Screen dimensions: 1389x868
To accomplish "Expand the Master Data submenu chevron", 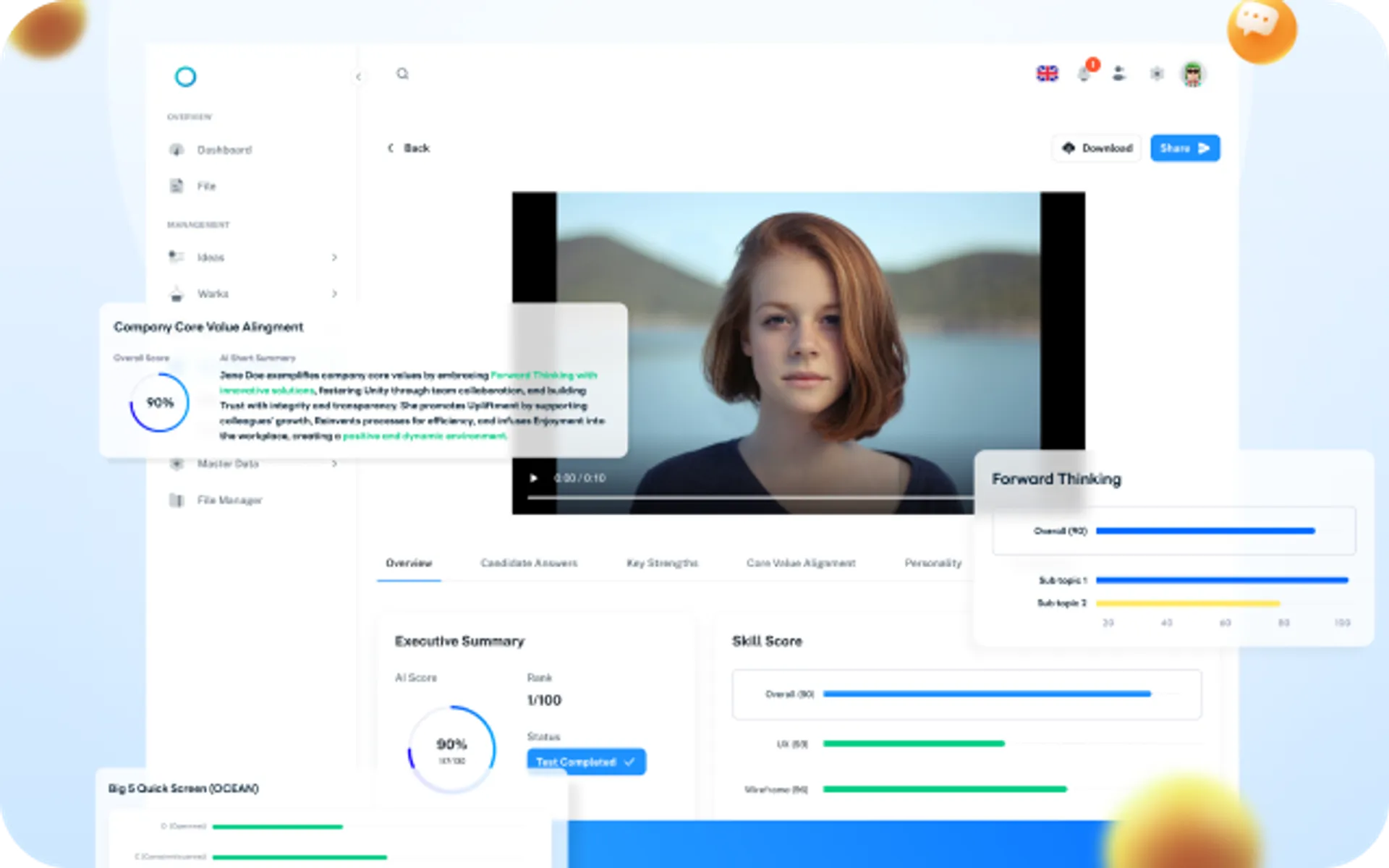I will tap(334, 464).
